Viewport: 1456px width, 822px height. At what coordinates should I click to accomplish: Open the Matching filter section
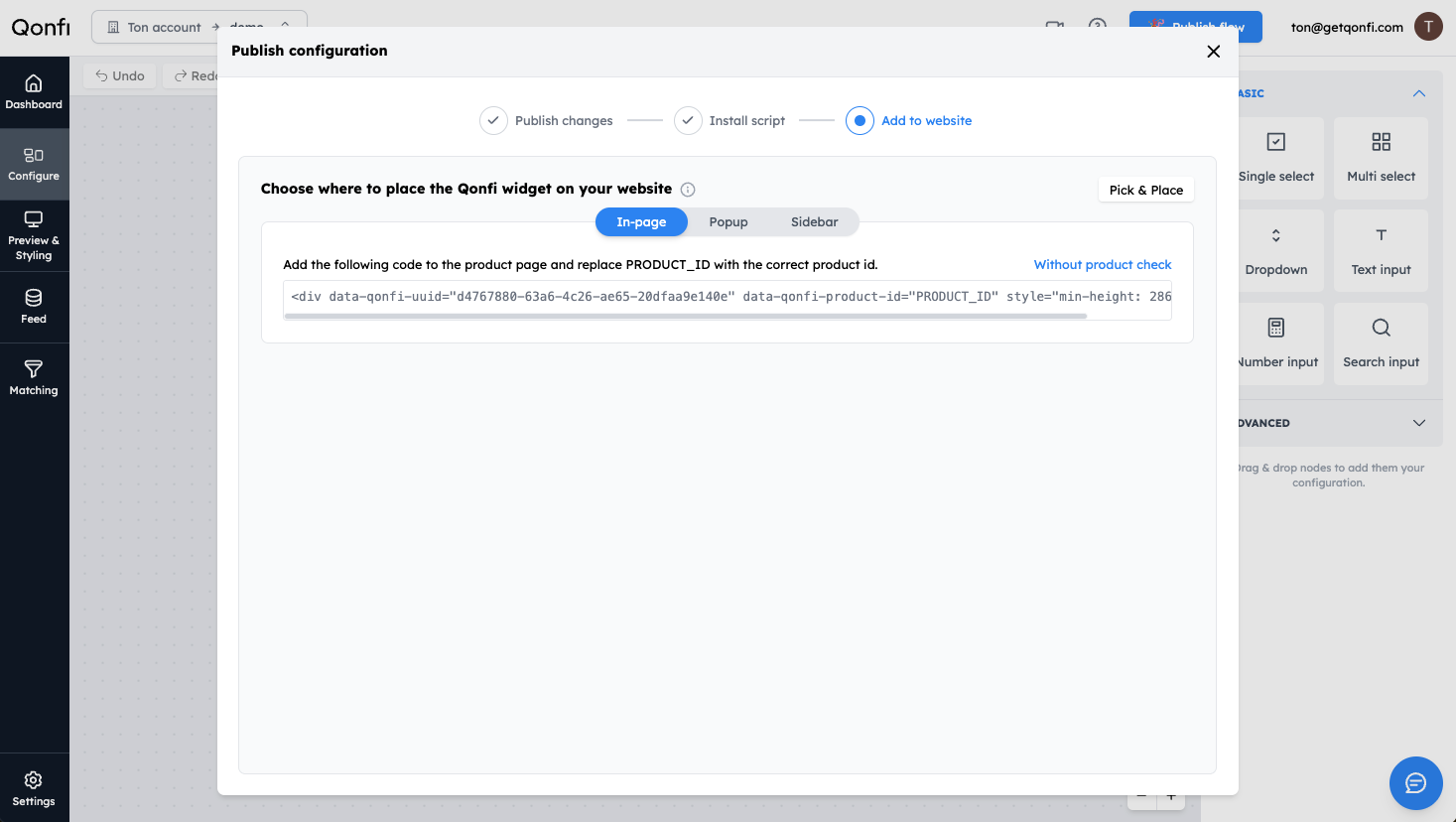pos(34,378)
